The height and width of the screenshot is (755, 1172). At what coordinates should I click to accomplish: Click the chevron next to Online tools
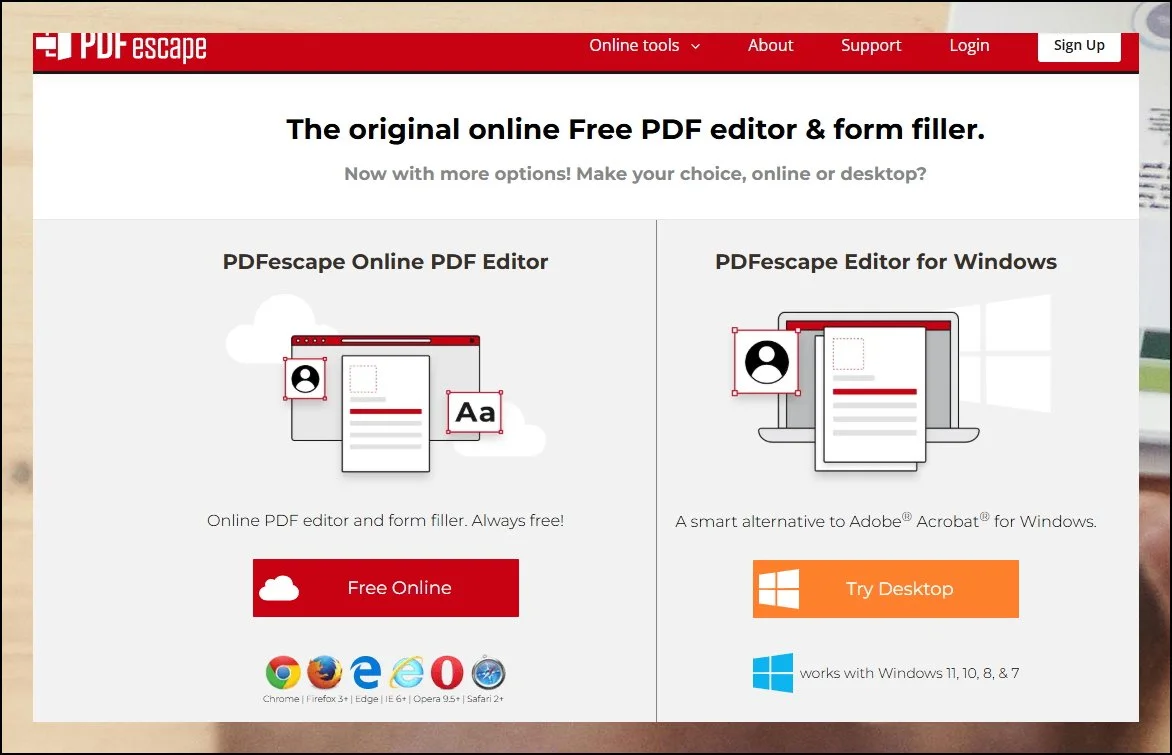tap(696, 47)
